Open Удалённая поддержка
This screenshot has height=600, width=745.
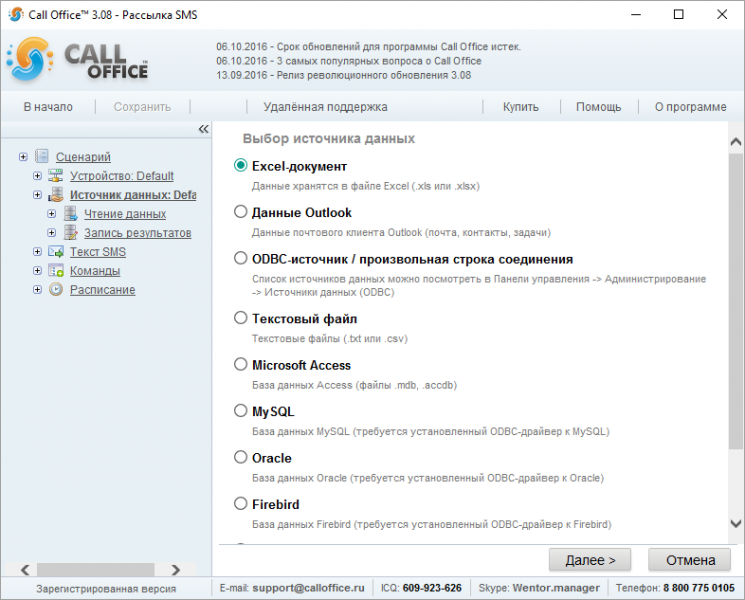(325, 107)
